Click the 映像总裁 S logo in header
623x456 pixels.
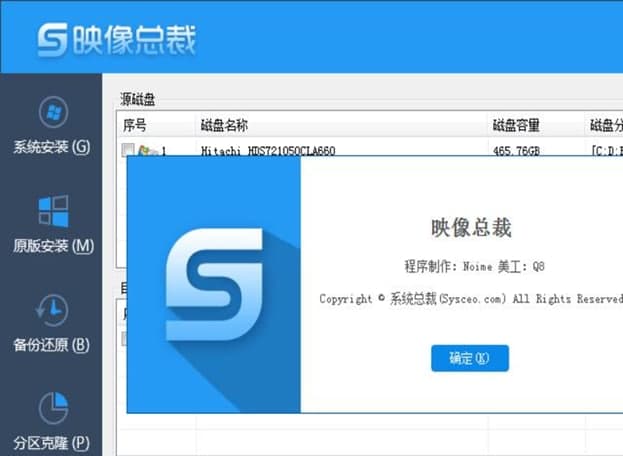[x=52, y=39]
